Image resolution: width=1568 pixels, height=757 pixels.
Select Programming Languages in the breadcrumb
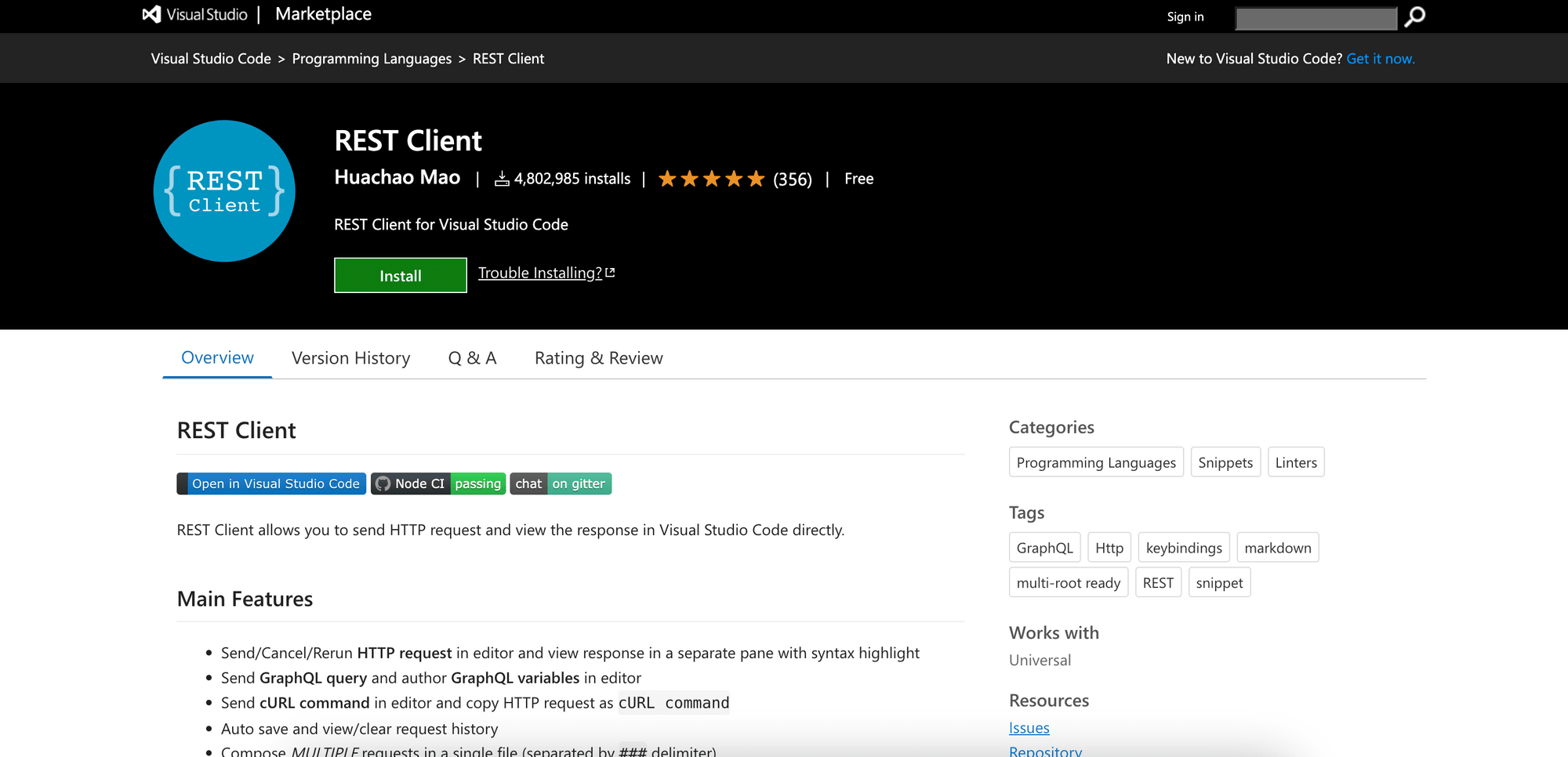372,59
